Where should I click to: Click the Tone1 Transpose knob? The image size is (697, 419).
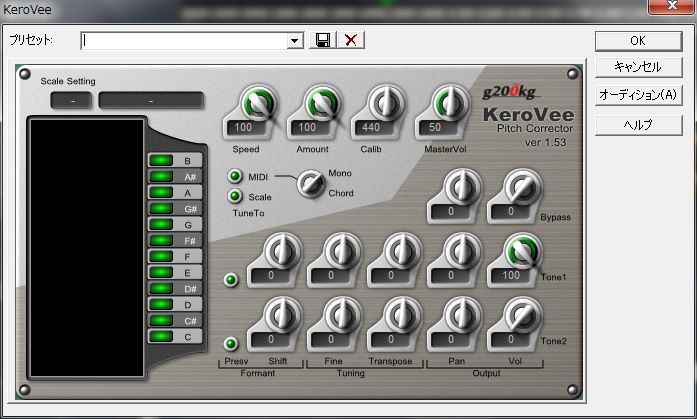403,252
